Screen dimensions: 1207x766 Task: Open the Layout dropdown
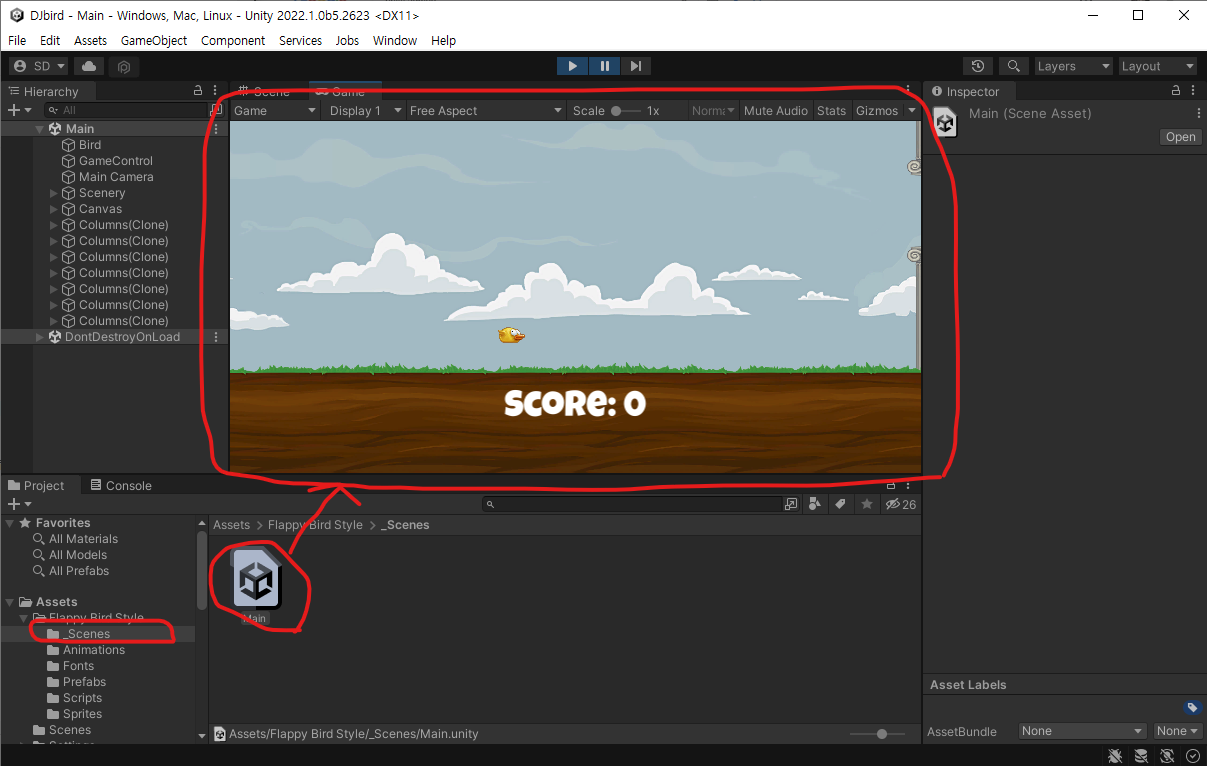[1158, 66]
